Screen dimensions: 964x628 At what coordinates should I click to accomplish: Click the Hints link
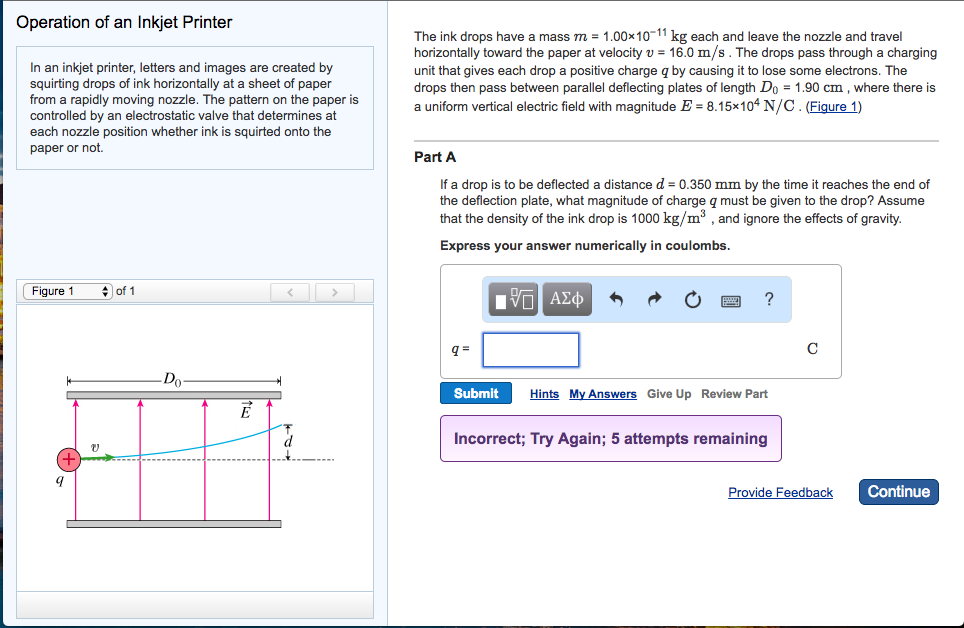pos(544,394)
